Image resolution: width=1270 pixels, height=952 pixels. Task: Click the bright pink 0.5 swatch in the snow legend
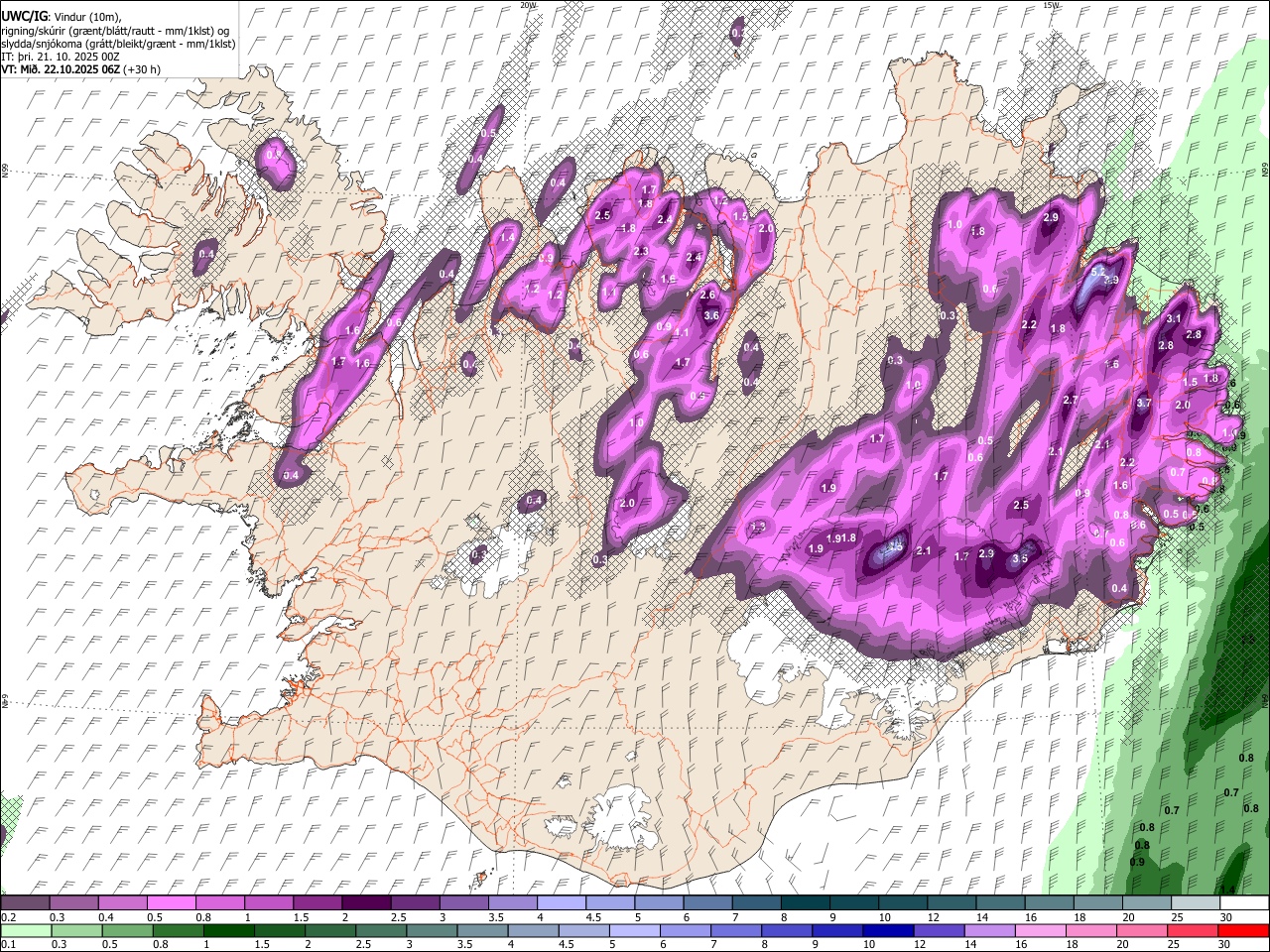click(173, 902)
